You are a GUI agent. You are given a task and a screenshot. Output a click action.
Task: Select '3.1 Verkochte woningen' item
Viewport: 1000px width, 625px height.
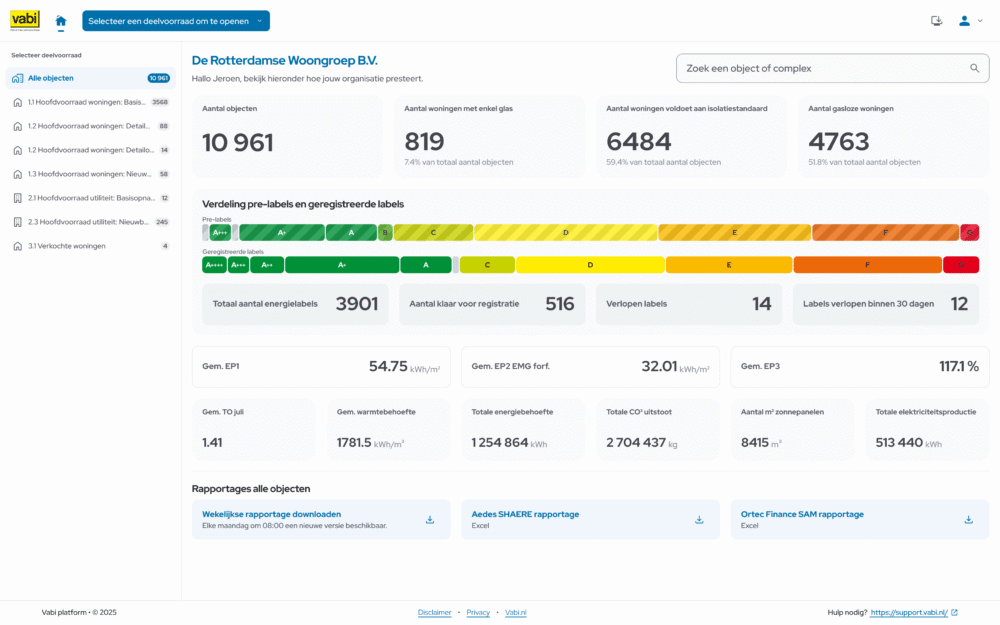pos(91,246)
